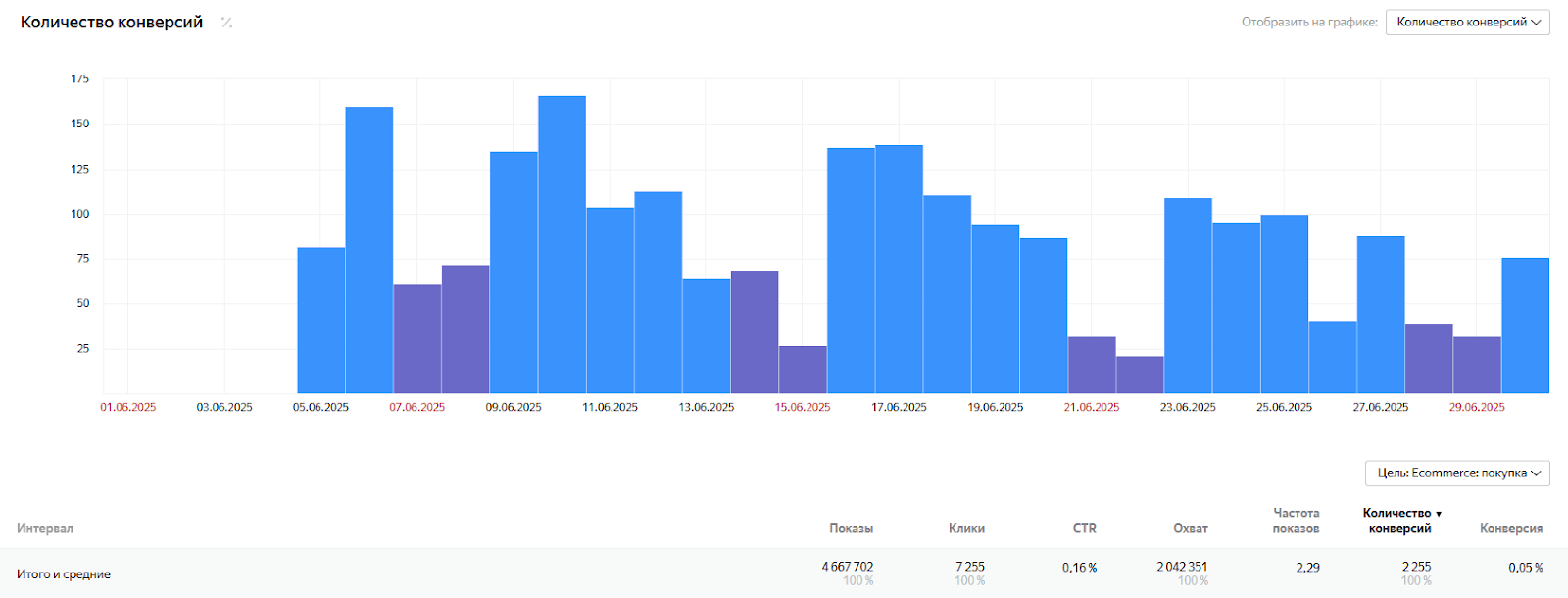Select the last chart bar for 30.06.2025

pos(1526,325)
